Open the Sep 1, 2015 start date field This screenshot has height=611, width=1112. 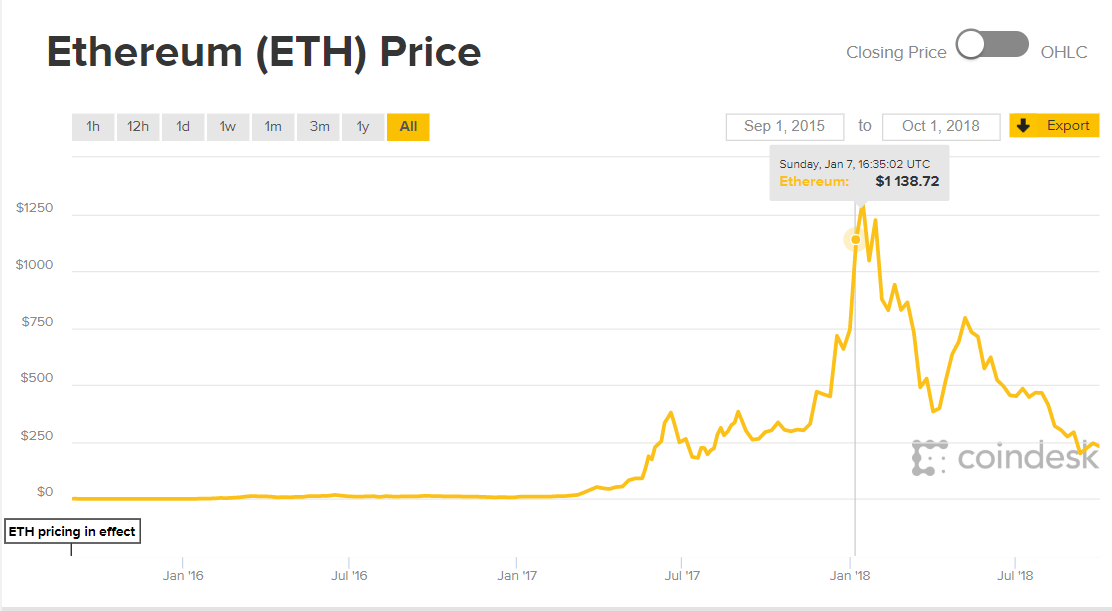pyautogui.click(x=785, y=126)
